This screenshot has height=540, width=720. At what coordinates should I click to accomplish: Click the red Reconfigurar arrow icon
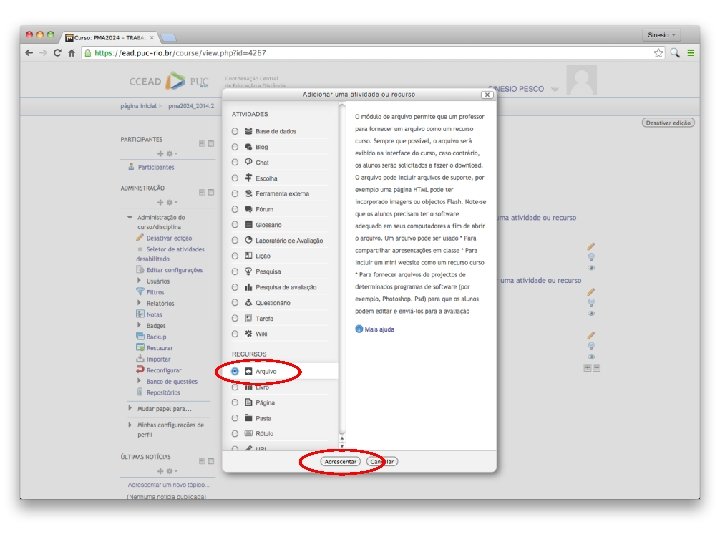140,370
